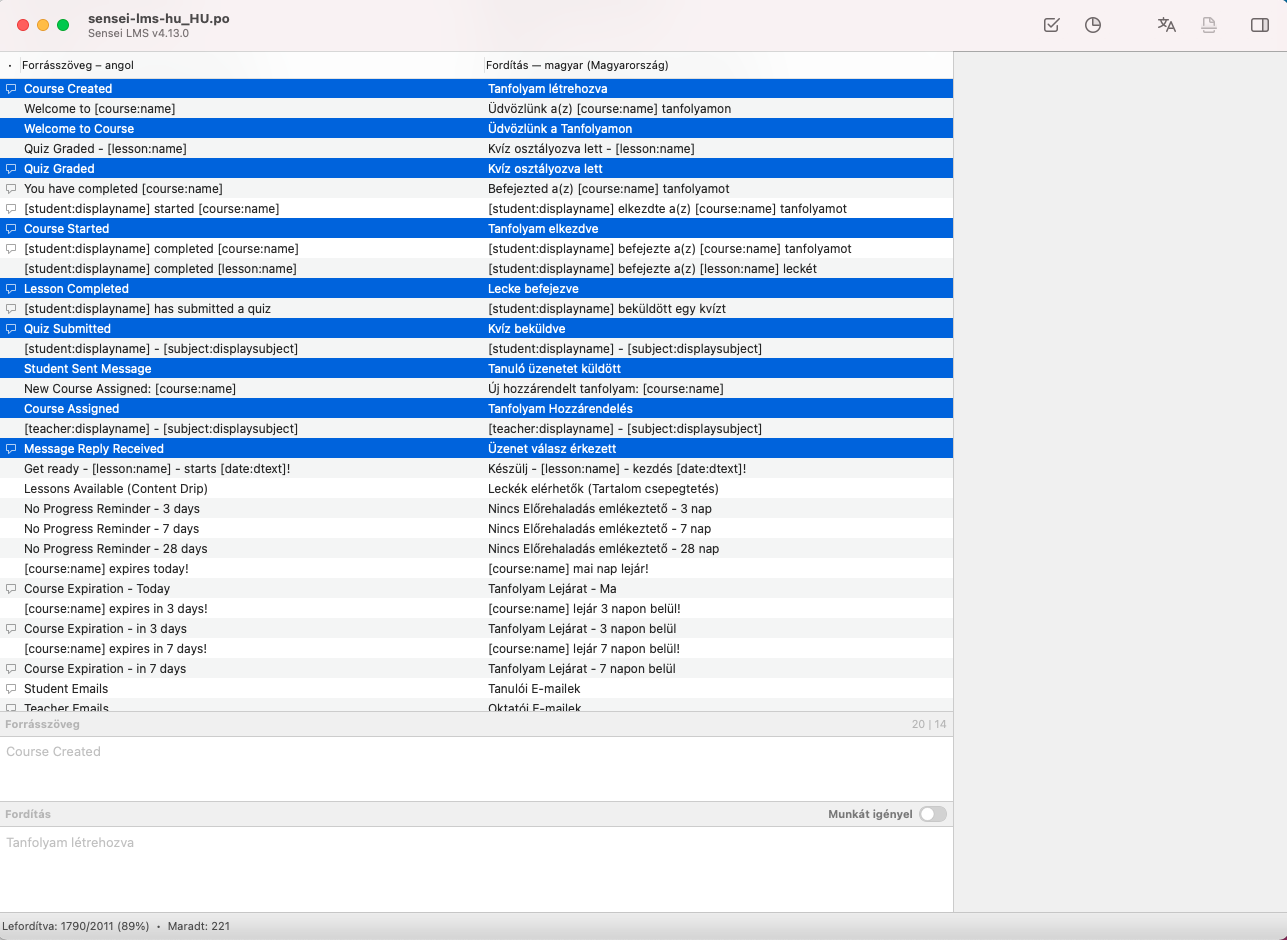Click the Pre-translate icon in the toolbar
The image size is (1287, 940).
(x=1166, y=25)
